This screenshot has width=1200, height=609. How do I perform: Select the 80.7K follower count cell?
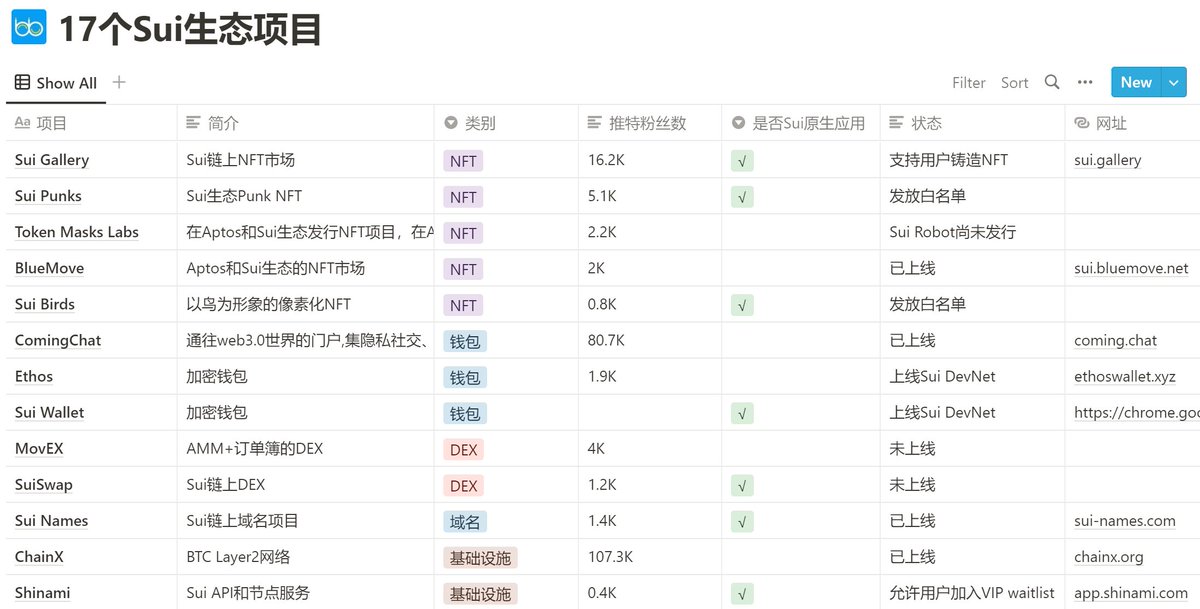650,341
